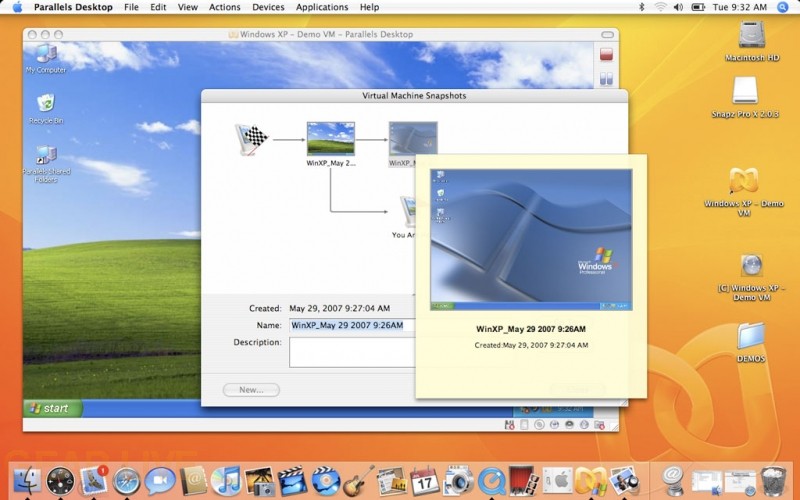This screenshot has width=800, height=500.
Task: Click the red Stop VM button in Parallels toolbar
Action: (x=606, y=55)
